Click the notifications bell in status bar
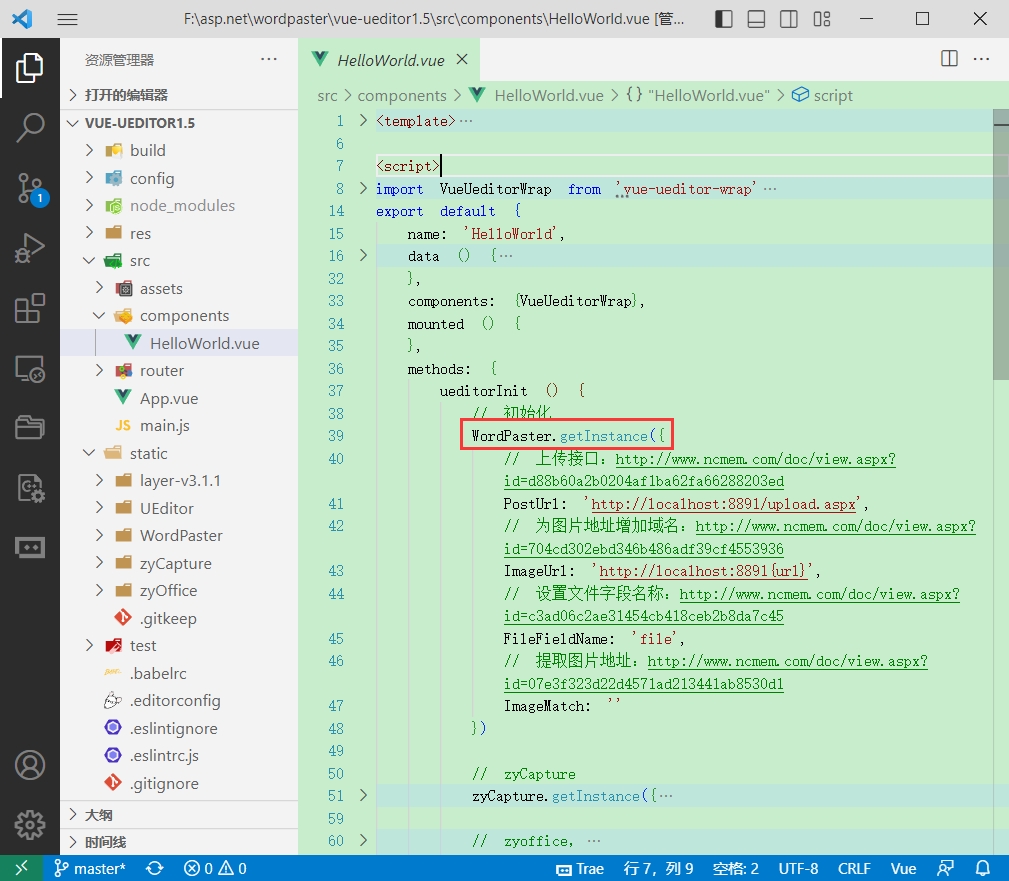1009x881 pixels. pos(983,868)
